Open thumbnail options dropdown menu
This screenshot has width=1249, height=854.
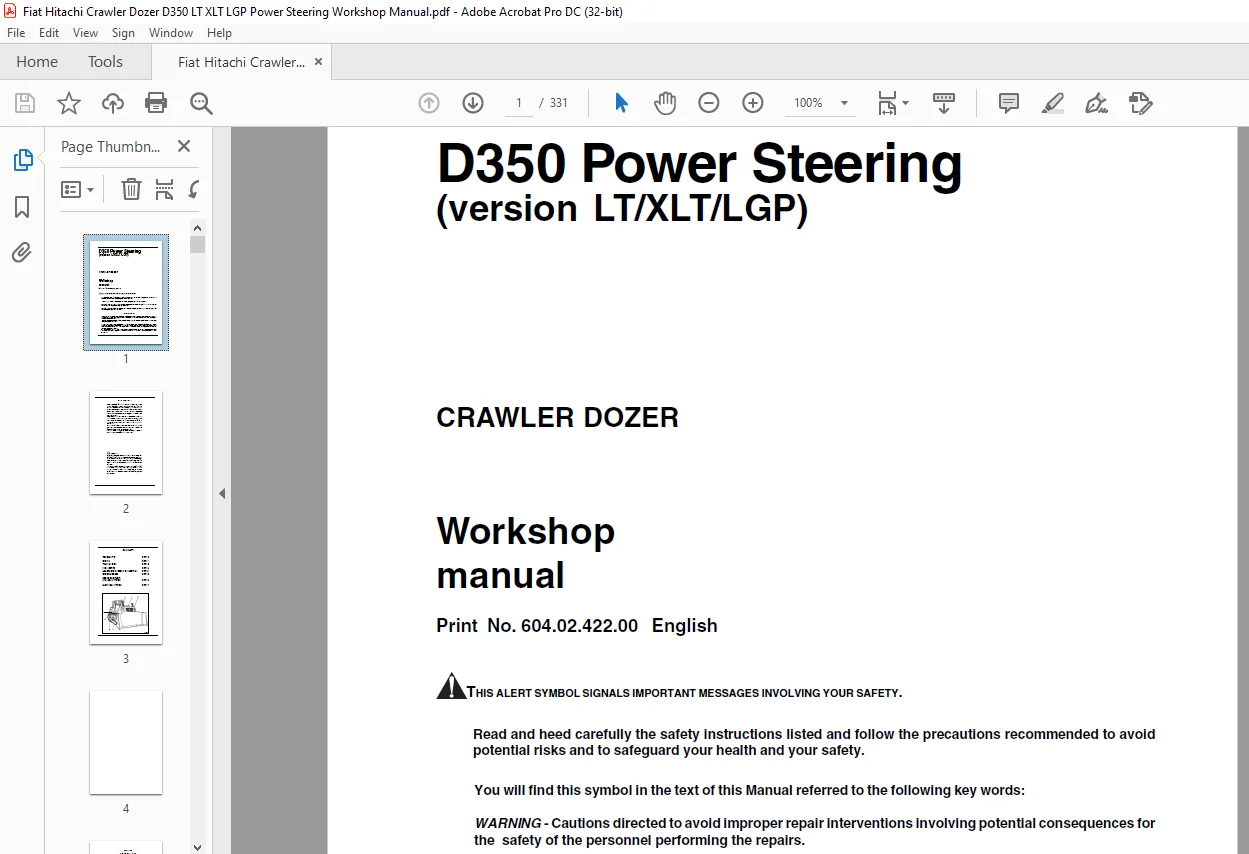click(78, 189)
